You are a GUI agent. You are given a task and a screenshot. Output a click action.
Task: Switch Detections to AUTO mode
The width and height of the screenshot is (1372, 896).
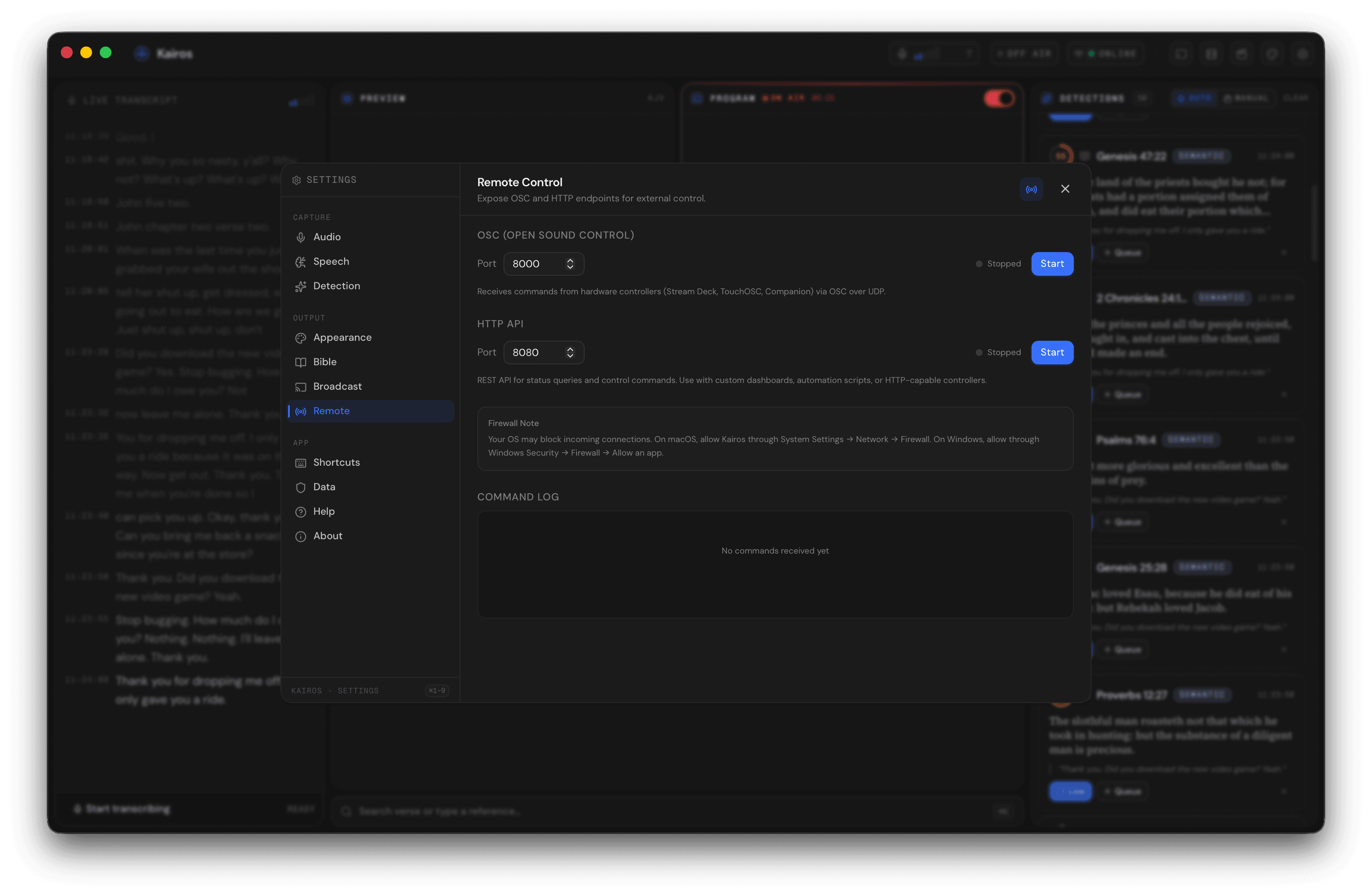(x=1194, y=98)
